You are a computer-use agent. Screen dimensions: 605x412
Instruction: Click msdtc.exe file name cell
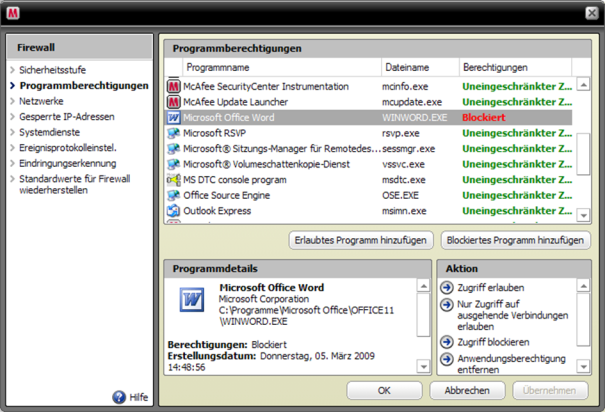tap(404, 180)
